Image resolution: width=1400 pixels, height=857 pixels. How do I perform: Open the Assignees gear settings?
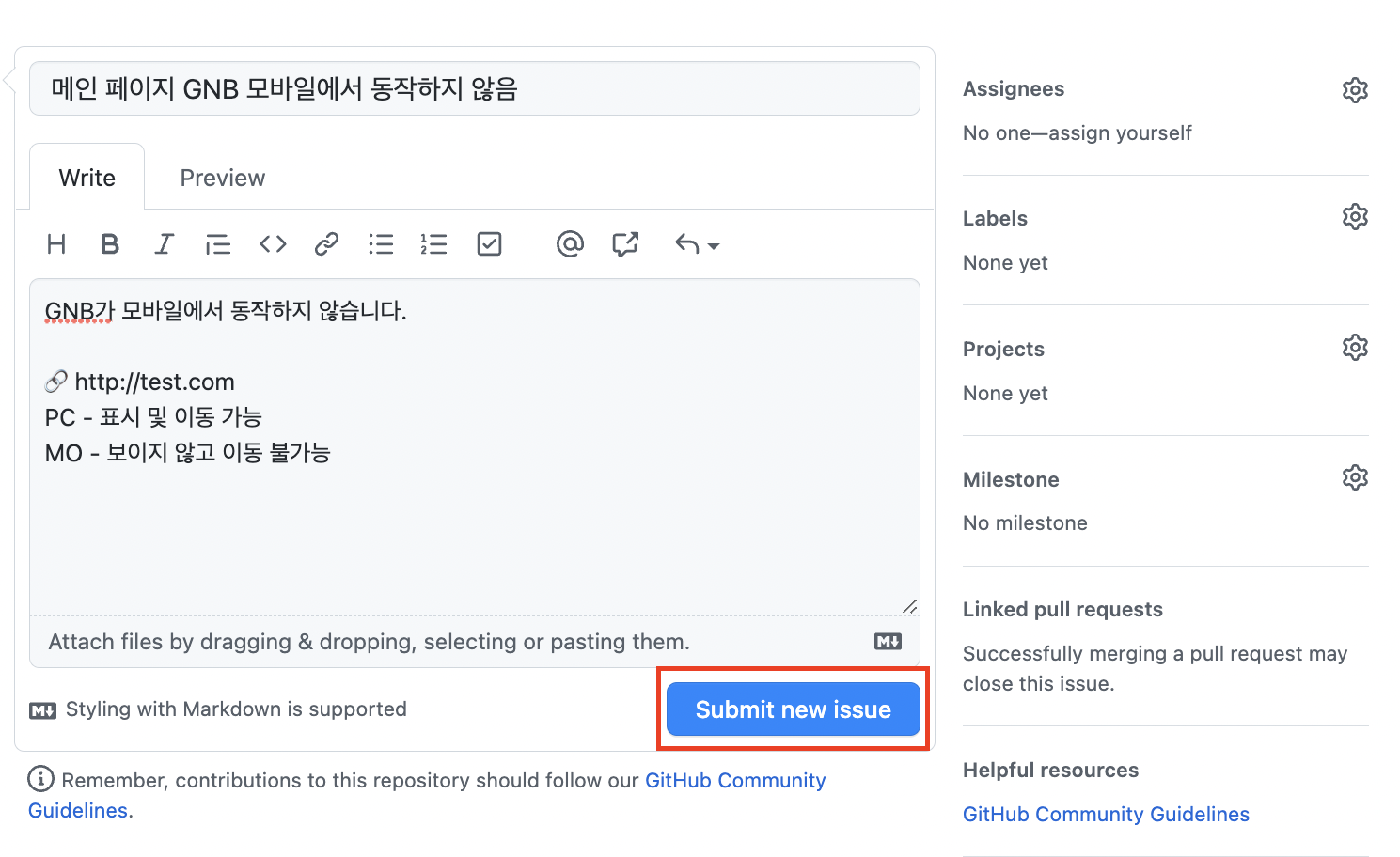tap(1355, 90)
